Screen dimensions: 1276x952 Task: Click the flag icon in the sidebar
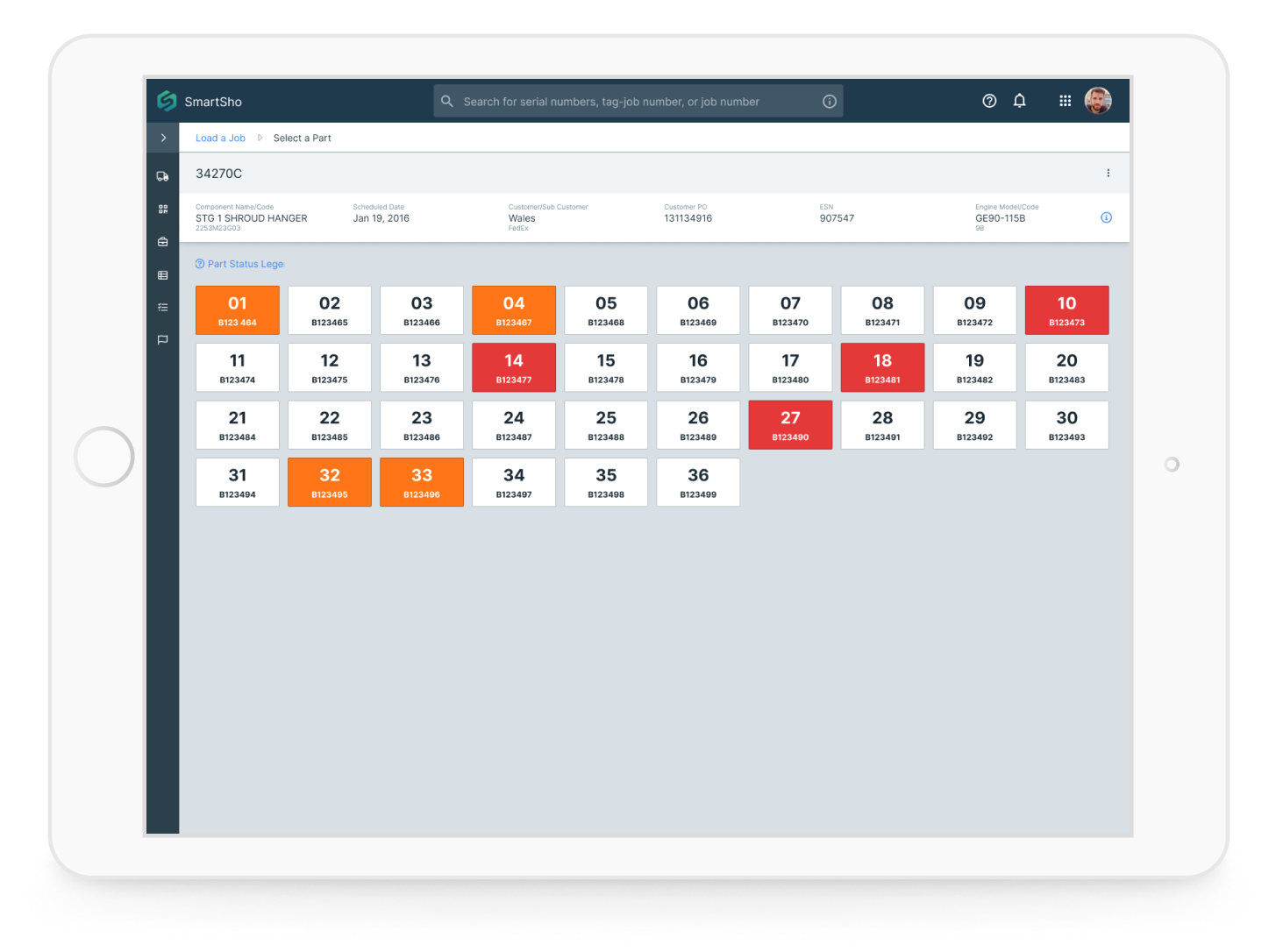coord(162,340)
